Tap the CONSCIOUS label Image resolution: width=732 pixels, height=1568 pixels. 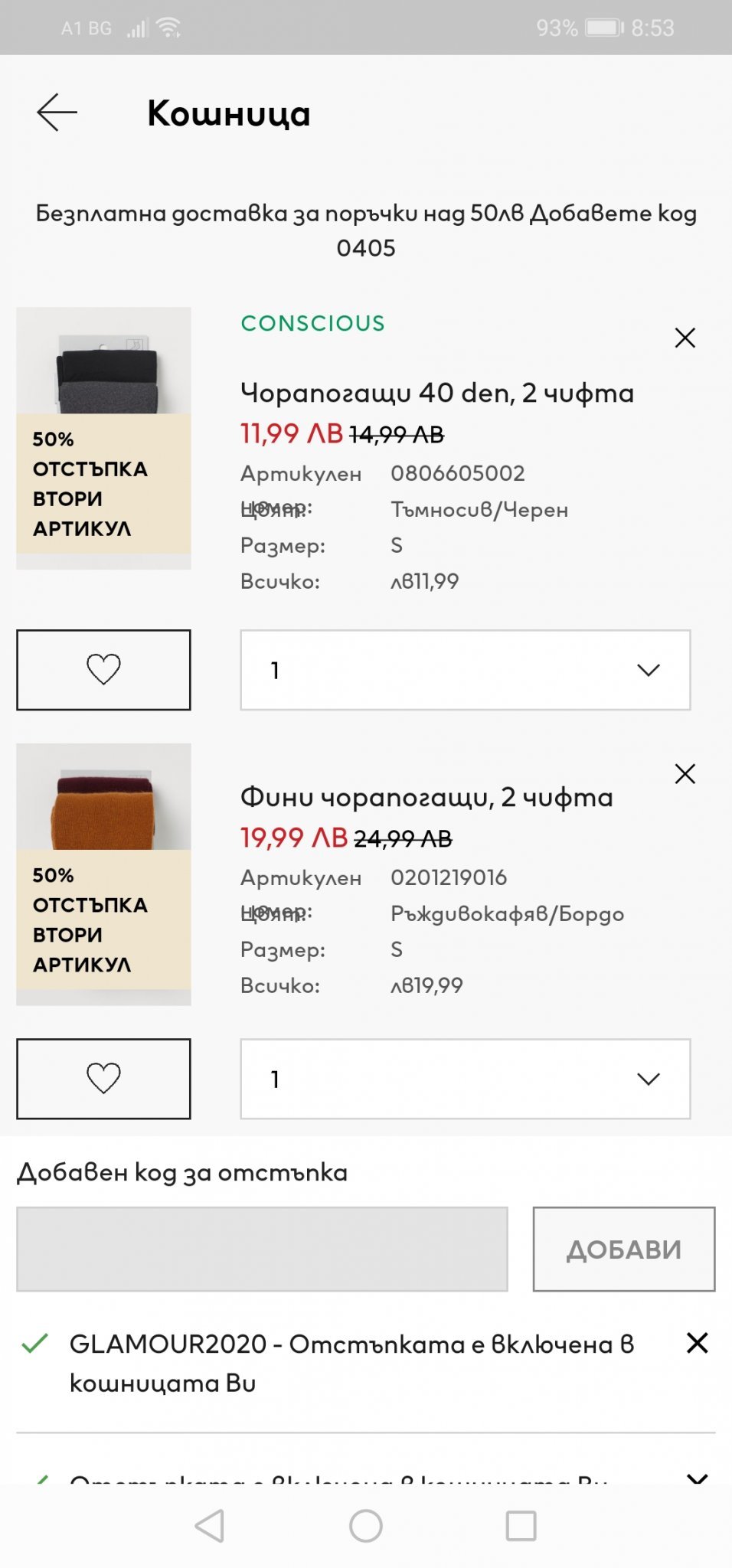pyautogui.click(x=312, y=323)
